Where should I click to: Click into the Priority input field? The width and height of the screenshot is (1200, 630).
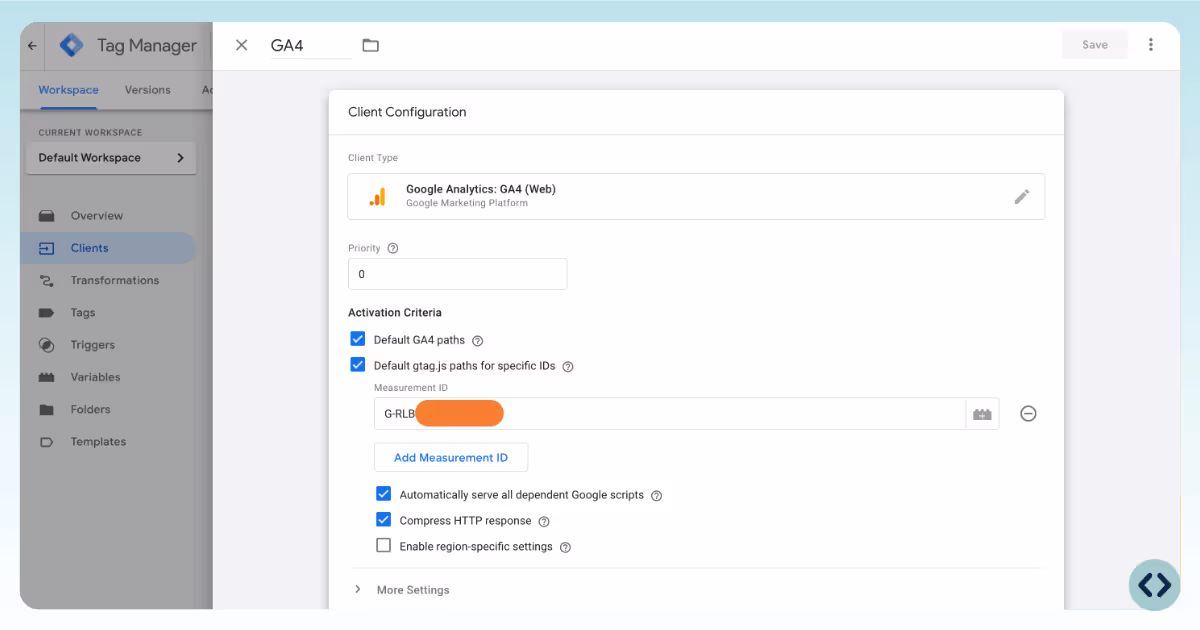(x=457, y=274)
